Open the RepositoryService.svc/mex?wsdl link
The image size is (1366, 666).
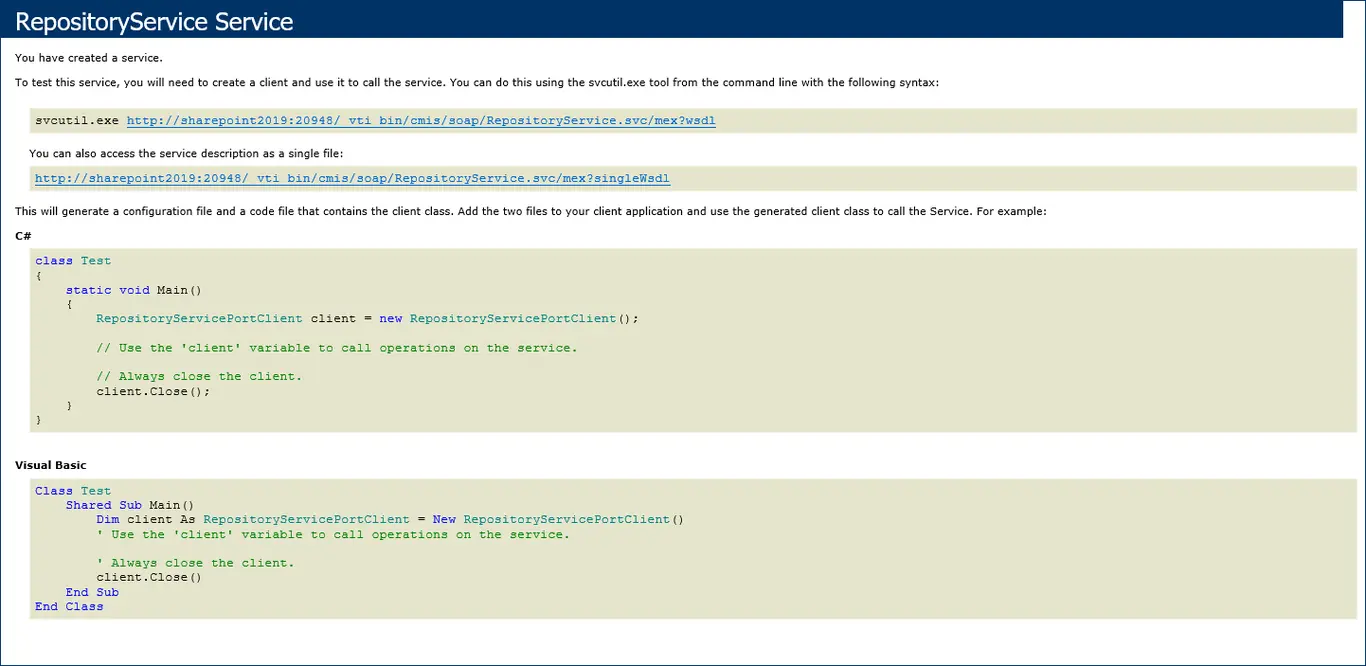[421, 121]
